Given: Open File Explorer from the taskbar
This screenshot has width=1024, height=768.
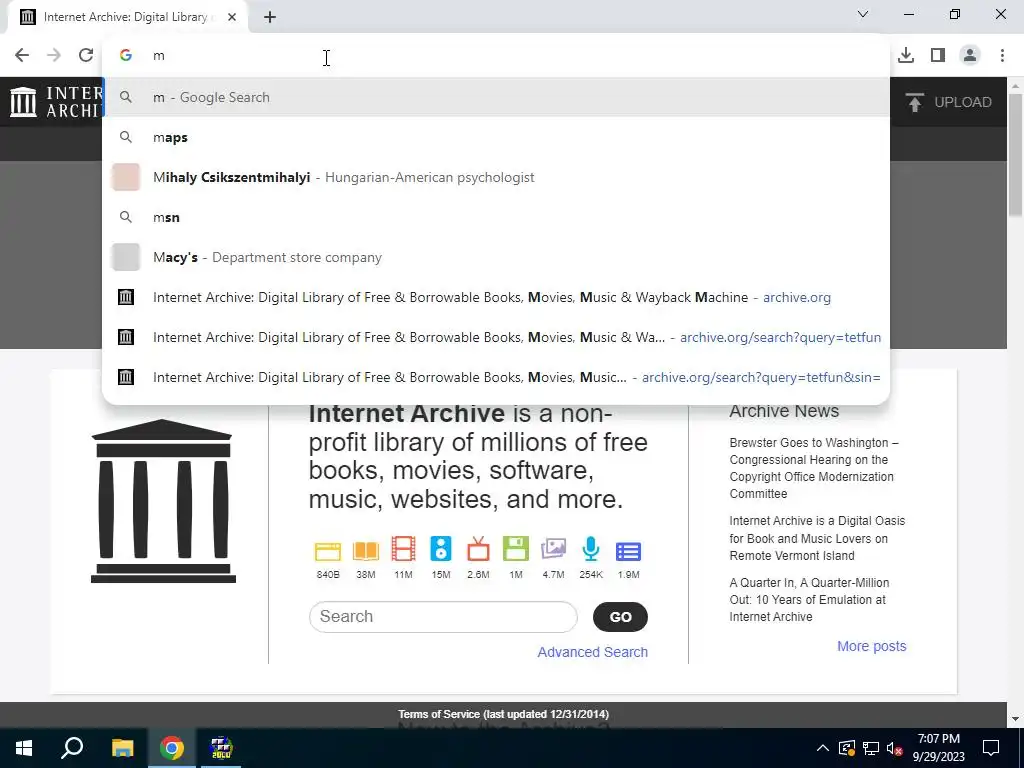Looking at the screenshot, I should click(x=122, y=748).
